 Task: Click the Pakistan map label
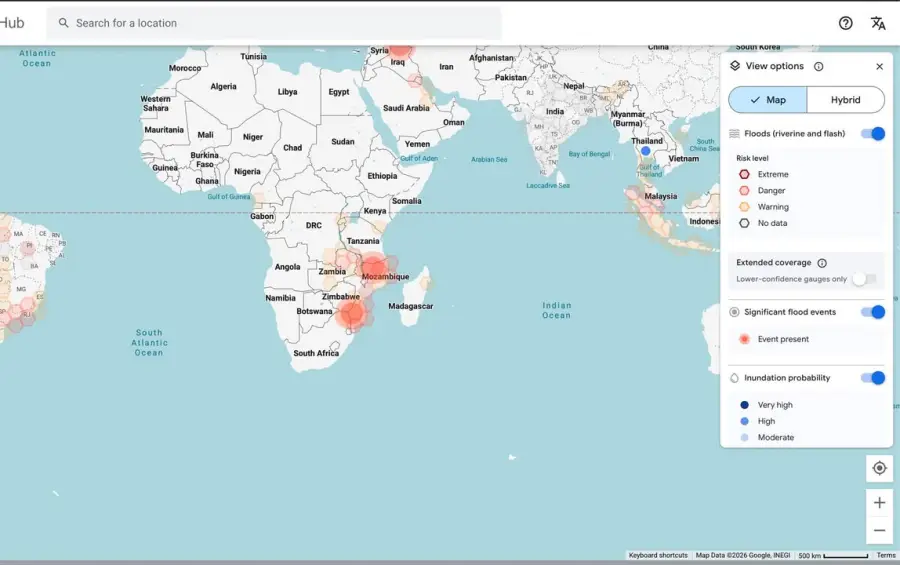[x=511, y=78]
